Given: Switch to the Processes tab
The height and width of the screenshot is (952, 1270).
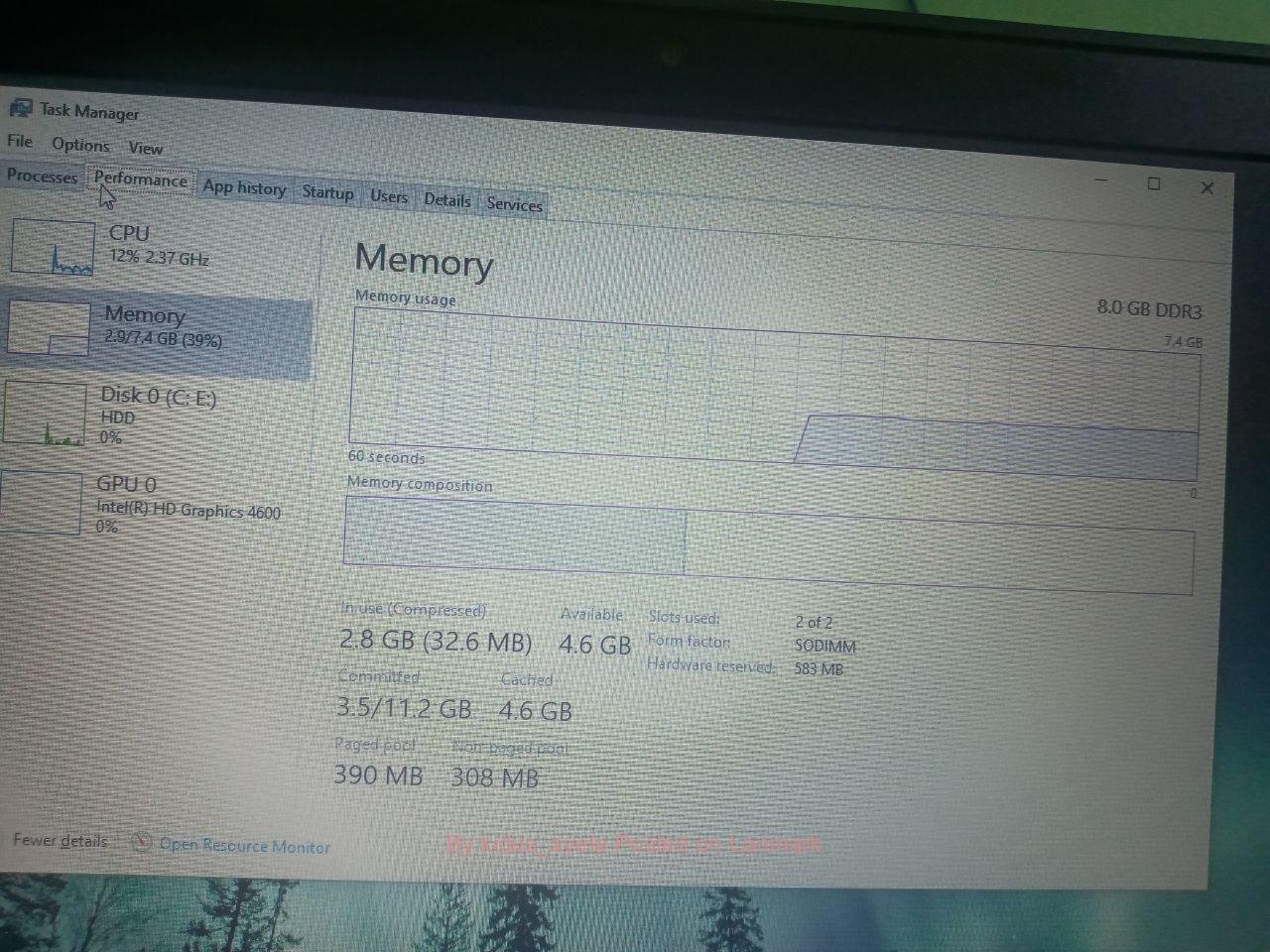Looking at the screenshot, I should pyautogui.click(x=42, y=177).
